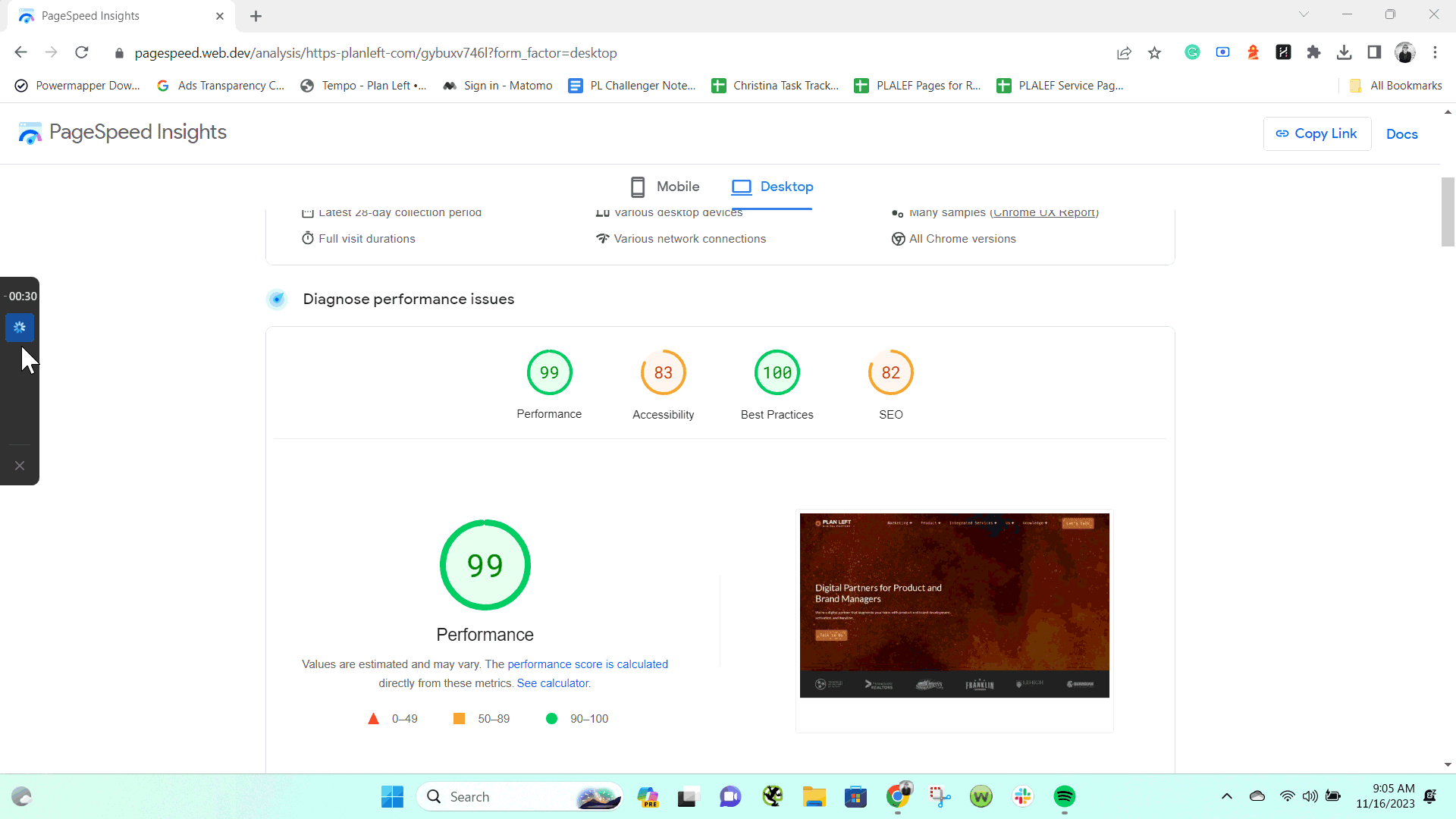The height and width of the screenshot is (819, 1456).
Task: Toggle the browser side panel
Action: click(x=1374, y=52)
